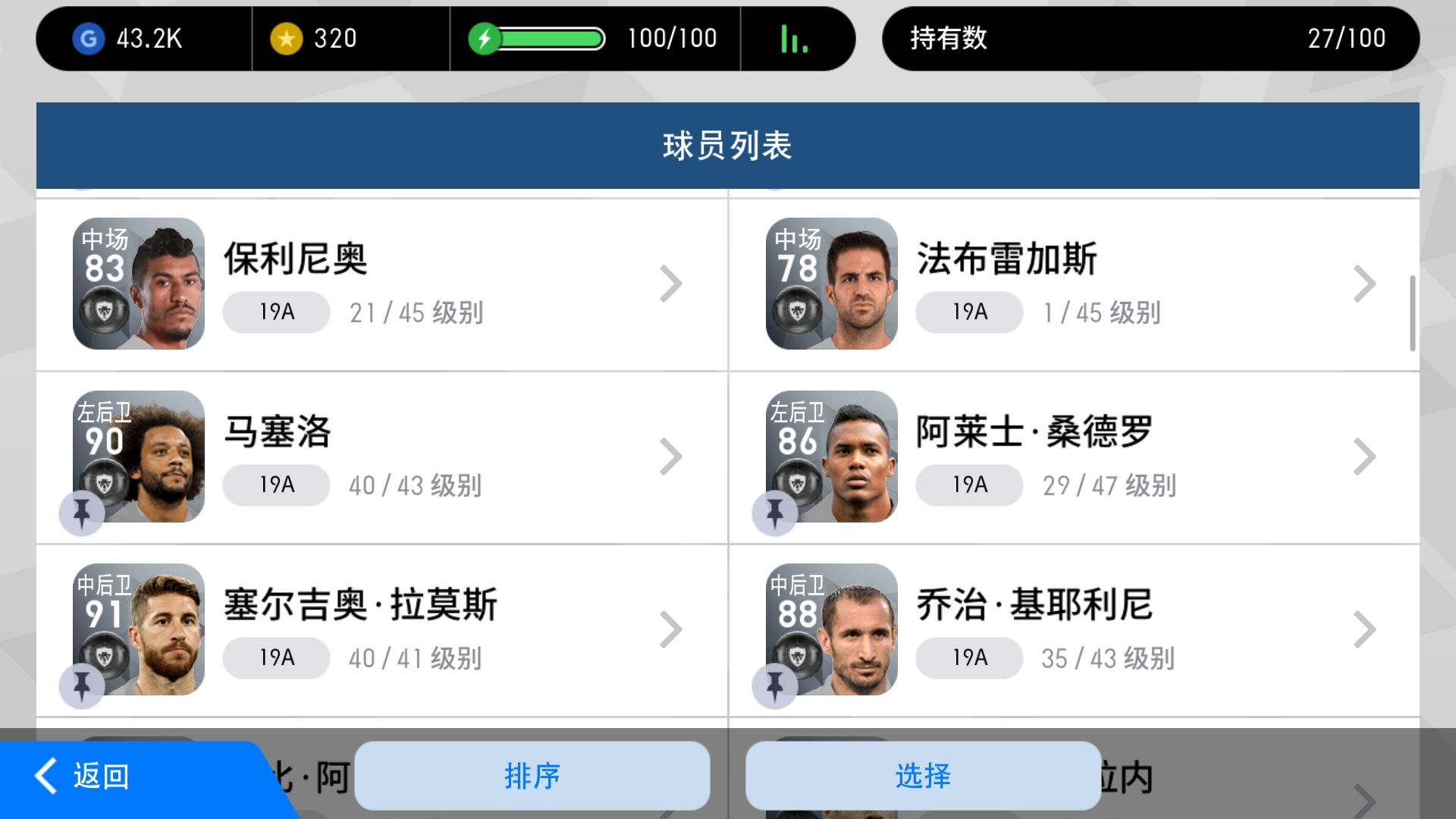Tap the green stamina progress bar
The width and height of the screenshot is (1456, 819).
click(551, 39)
